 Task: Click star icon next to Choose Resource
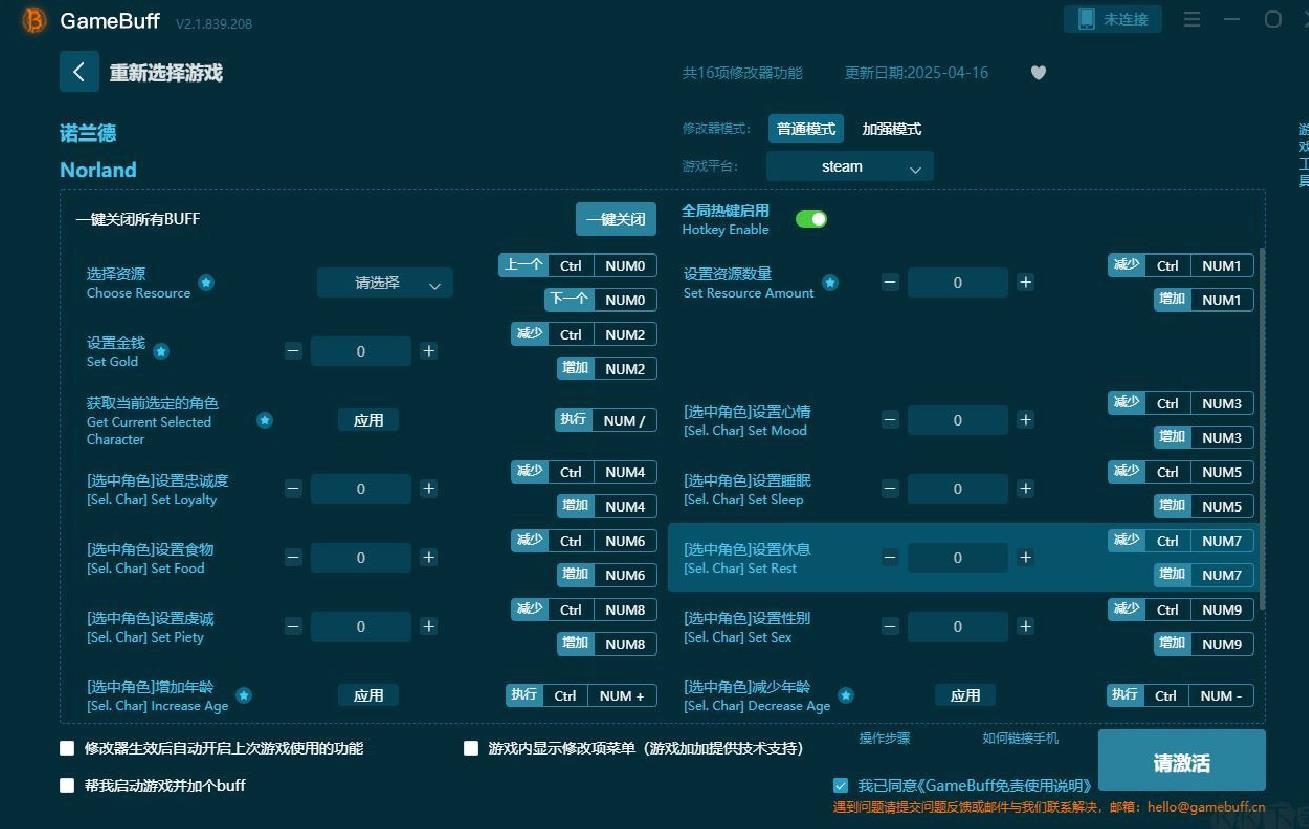pos(206,283)
